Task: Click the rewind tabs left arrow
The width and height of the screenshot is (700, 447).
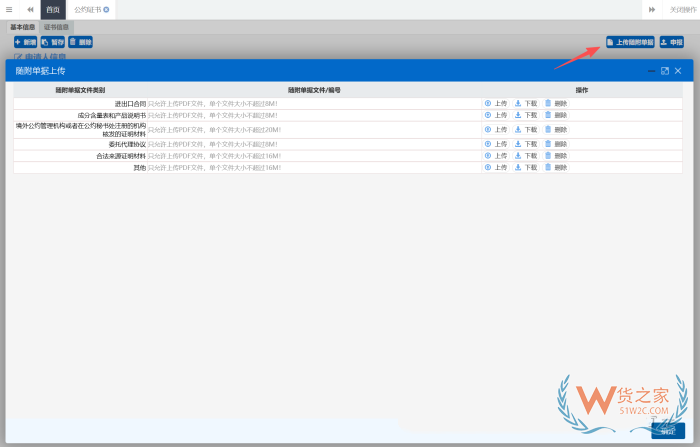Action: [30, 9]
